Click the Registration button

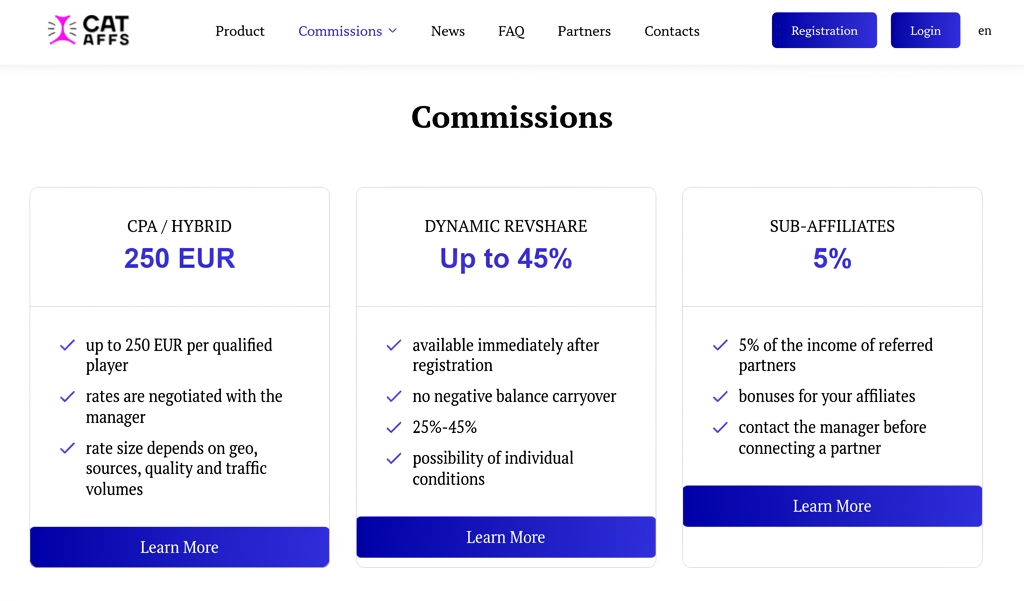pyautogui.click(x=824, y=30)
